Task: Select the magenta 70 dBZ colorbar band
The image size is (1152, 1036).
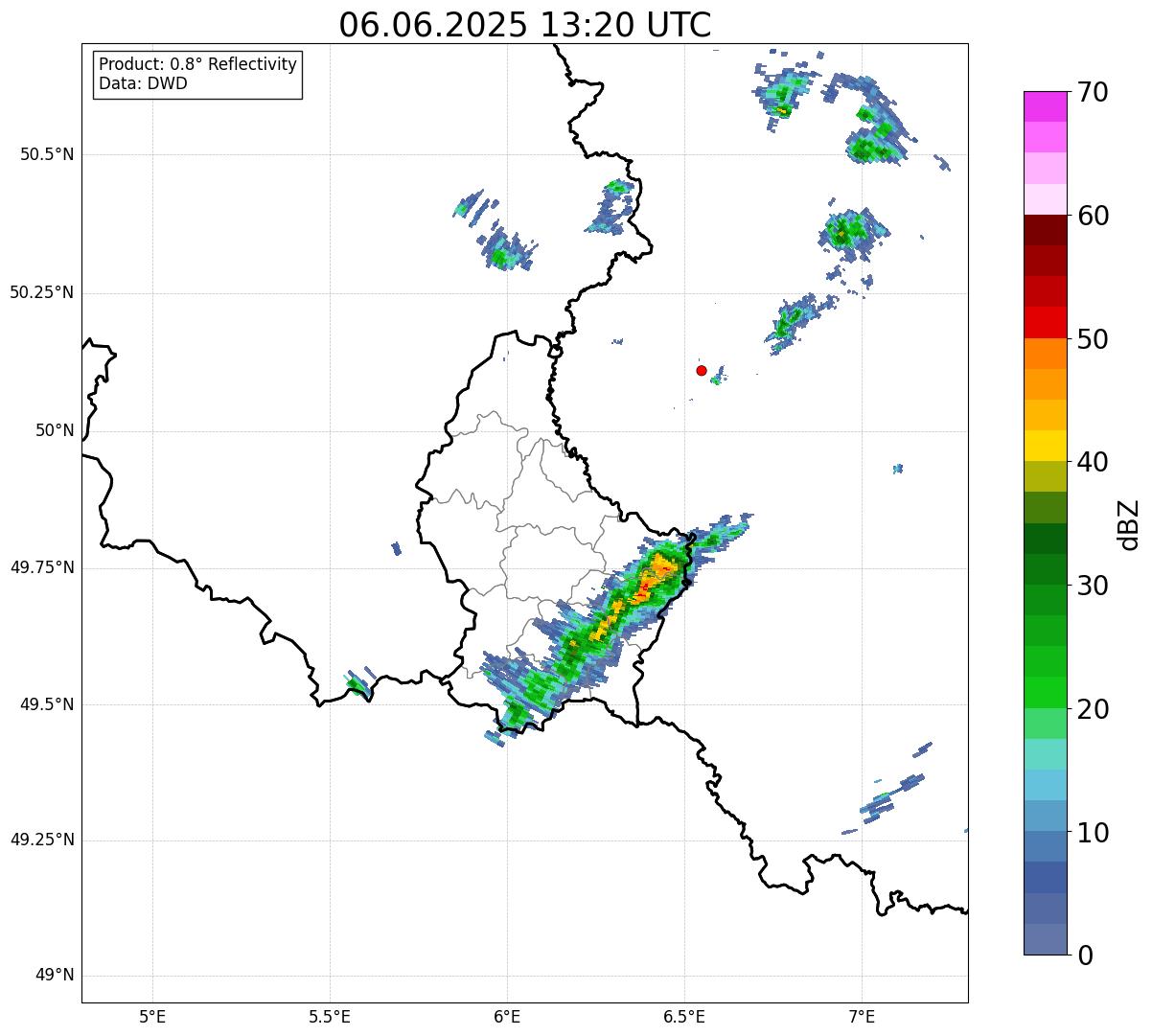Action: (1045, 106)
